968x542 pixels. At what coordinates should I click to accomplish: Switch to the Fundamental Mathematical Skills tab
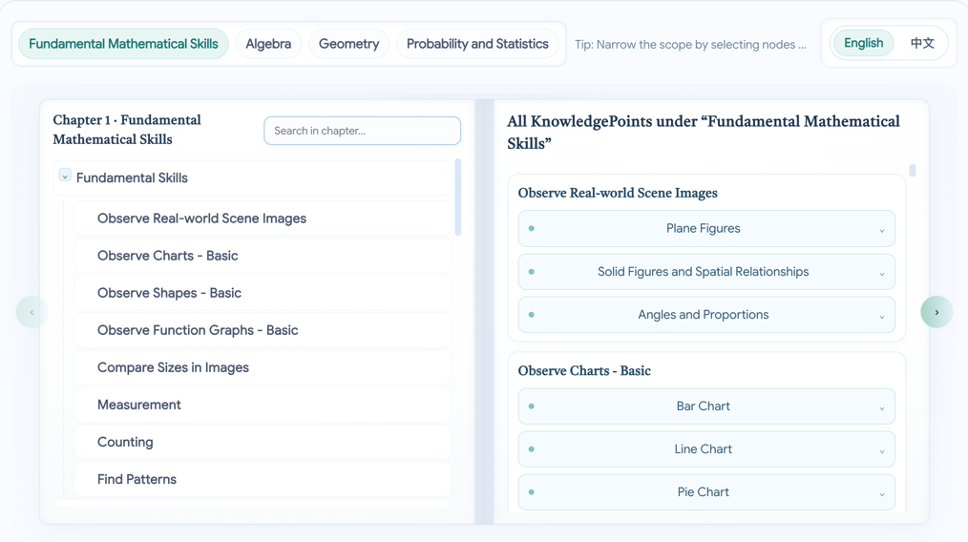tap(123, 44)
